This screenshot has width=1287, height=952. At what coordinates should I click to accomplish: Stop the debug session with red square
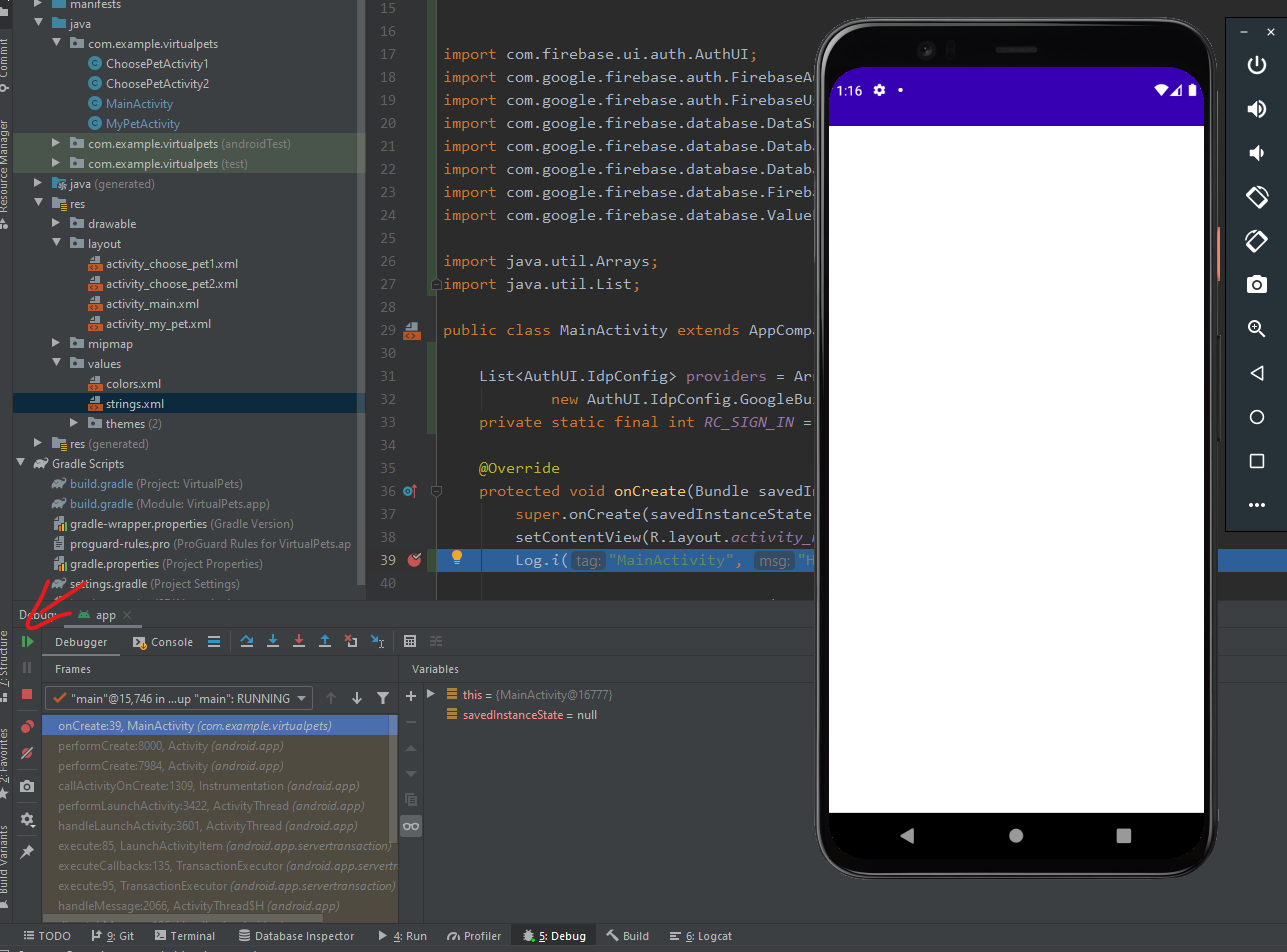27,694
